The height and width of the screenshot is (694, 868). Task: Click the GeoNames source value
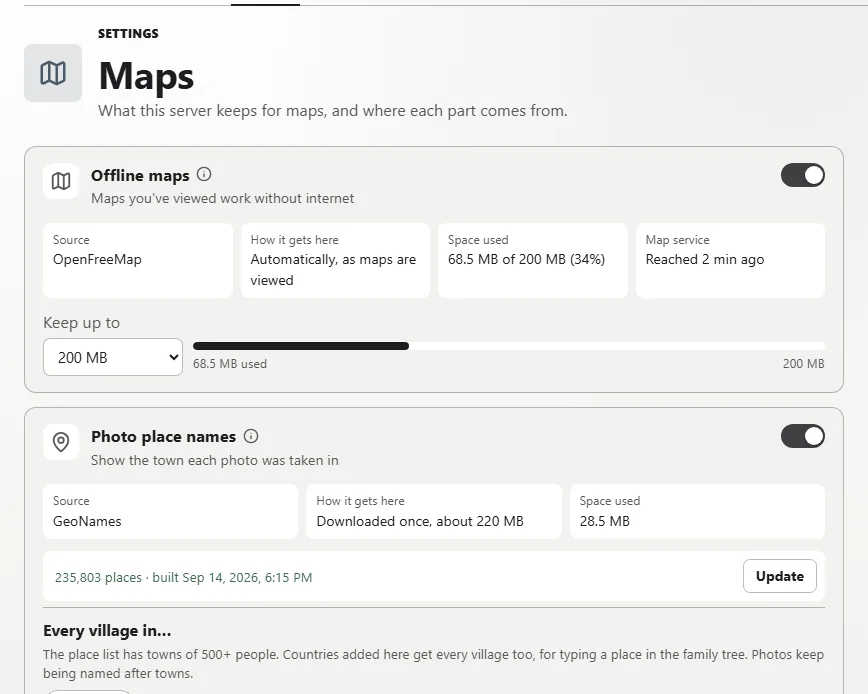tap(87, 521)
